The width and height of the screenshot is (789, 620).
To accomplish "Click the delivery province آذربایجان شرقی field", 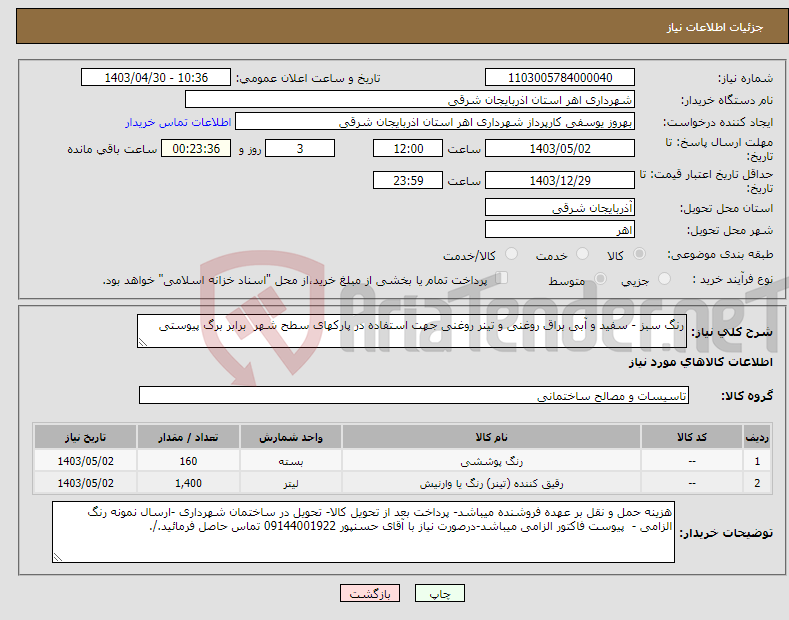I will [560, 207].
